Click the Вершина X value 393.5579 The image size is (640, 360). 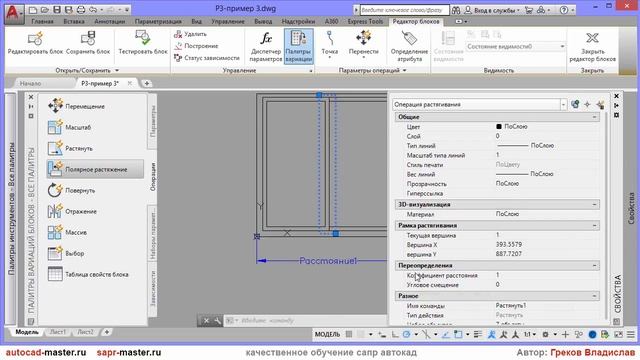coord(509,244)
